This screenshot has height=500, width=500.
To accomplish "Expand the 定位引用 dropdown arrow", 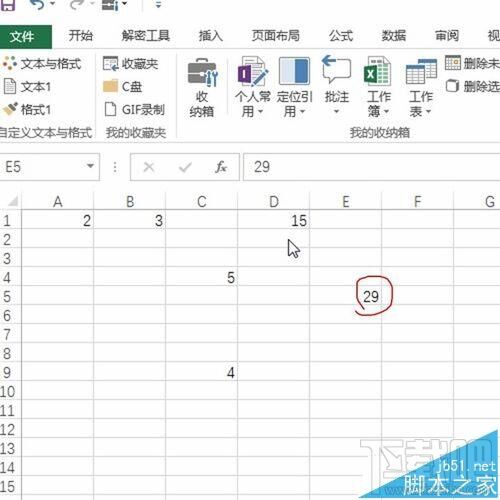I will pyautogui.click(x=302, y=112).
